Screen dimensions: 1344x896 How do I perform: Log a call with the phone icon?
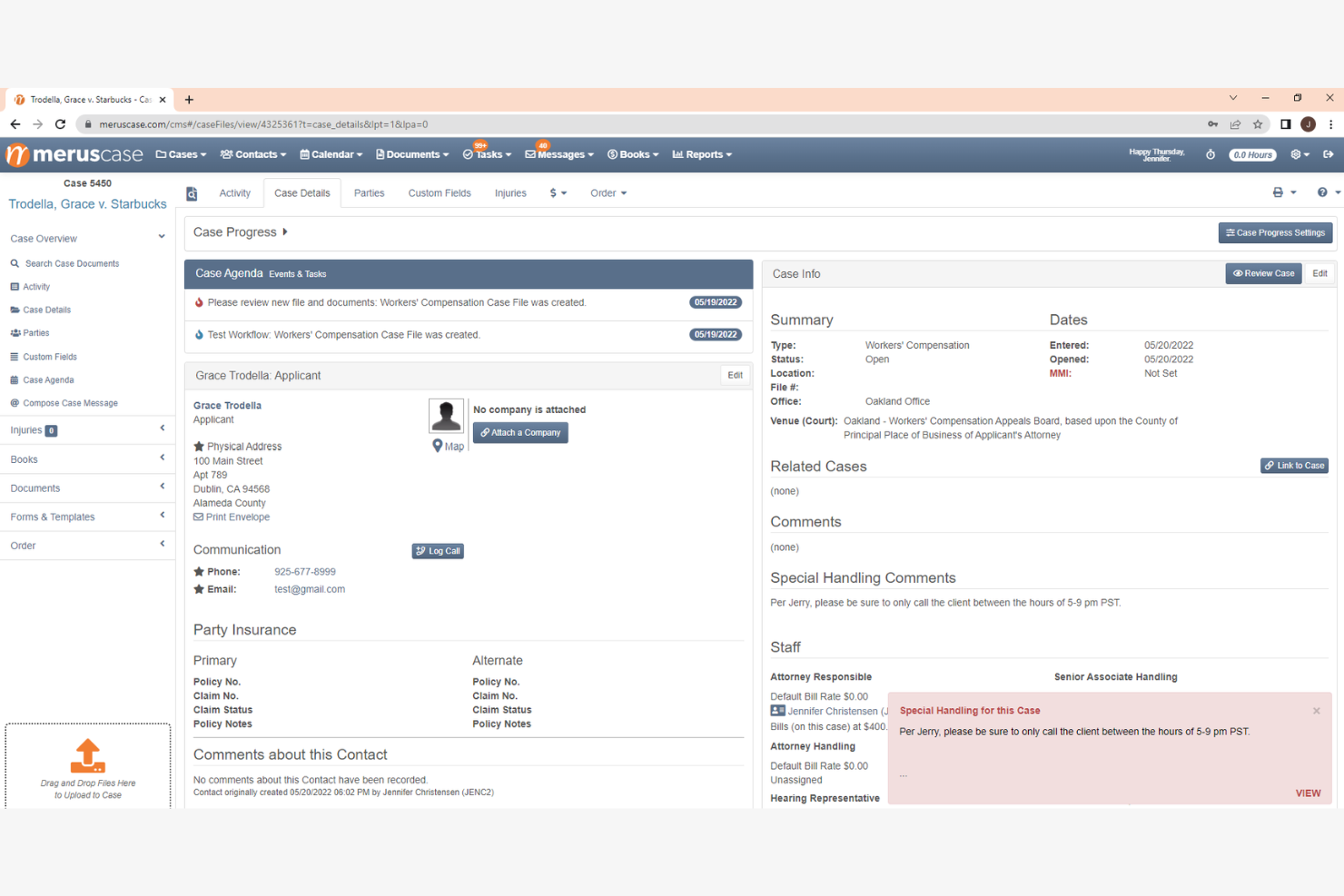pyautogui.click(x=437, y=550)
